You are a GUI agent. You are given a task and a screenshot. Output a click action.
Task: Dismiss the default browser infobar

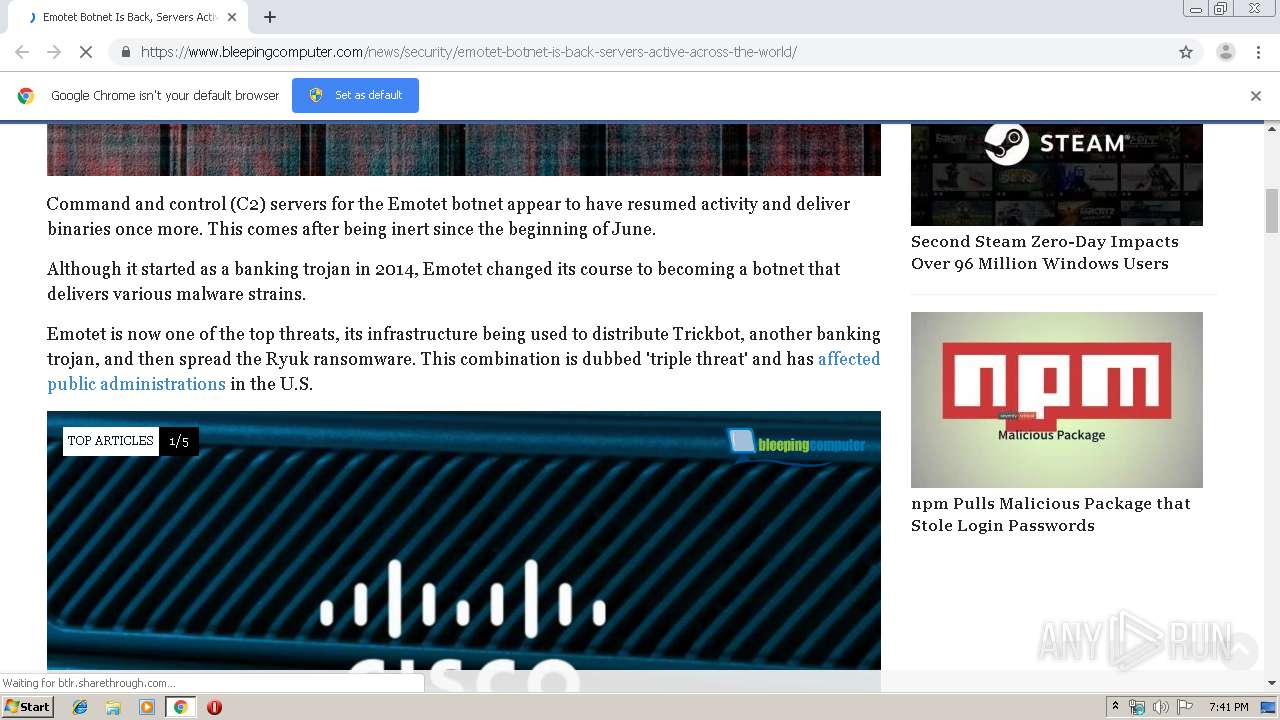point(1256,96)
